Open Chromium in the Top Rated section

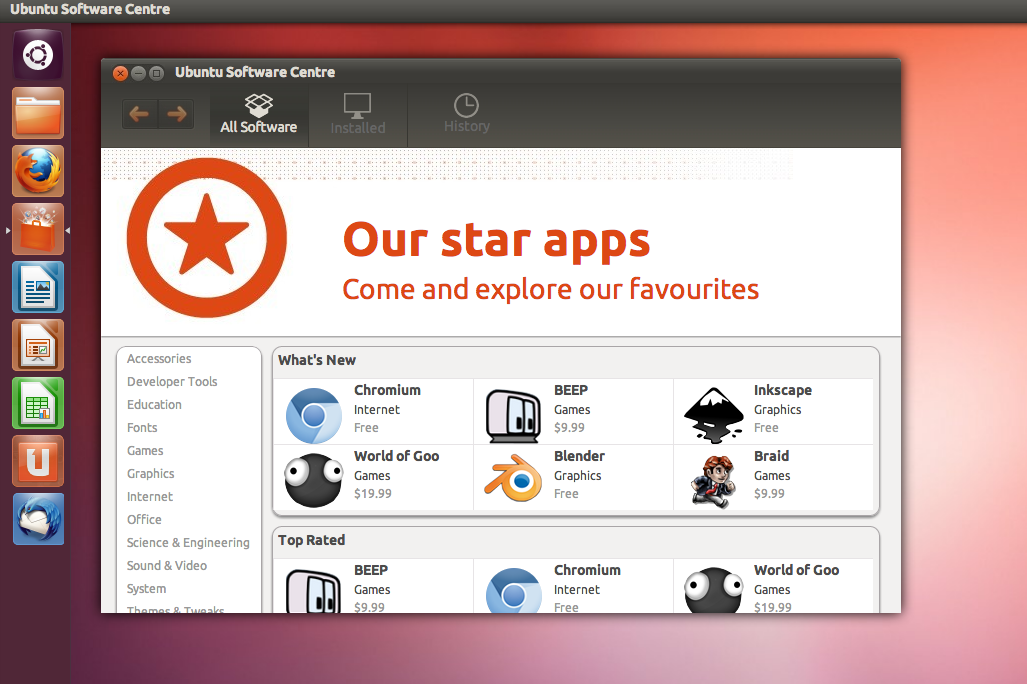513,591
